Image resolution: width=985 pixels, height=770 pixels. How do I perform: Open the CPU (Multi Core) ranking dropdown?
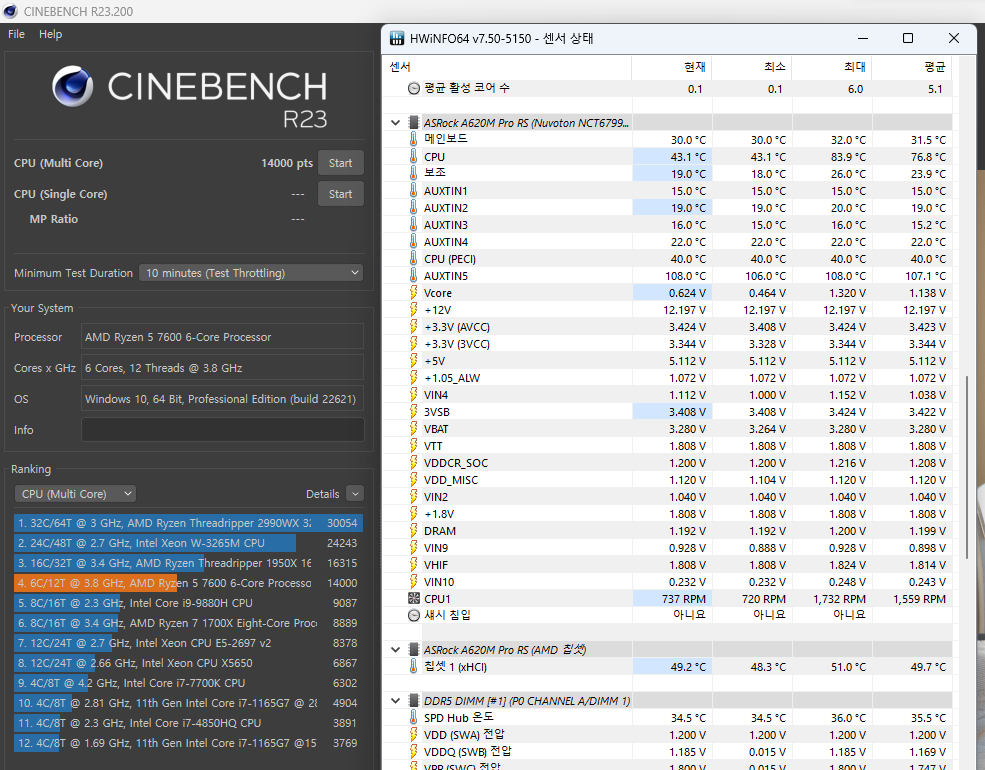pos(75,494)
